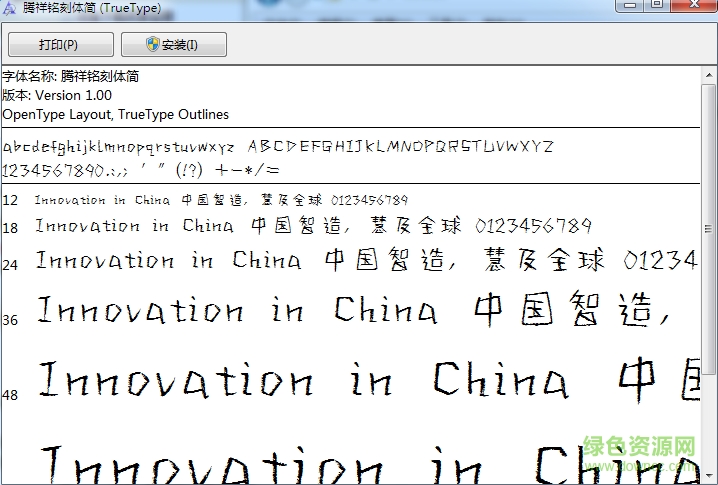This screenshot has width=718, height=485.
Task: Click the 12-point sample text line
Action: (x=221, y=200)
